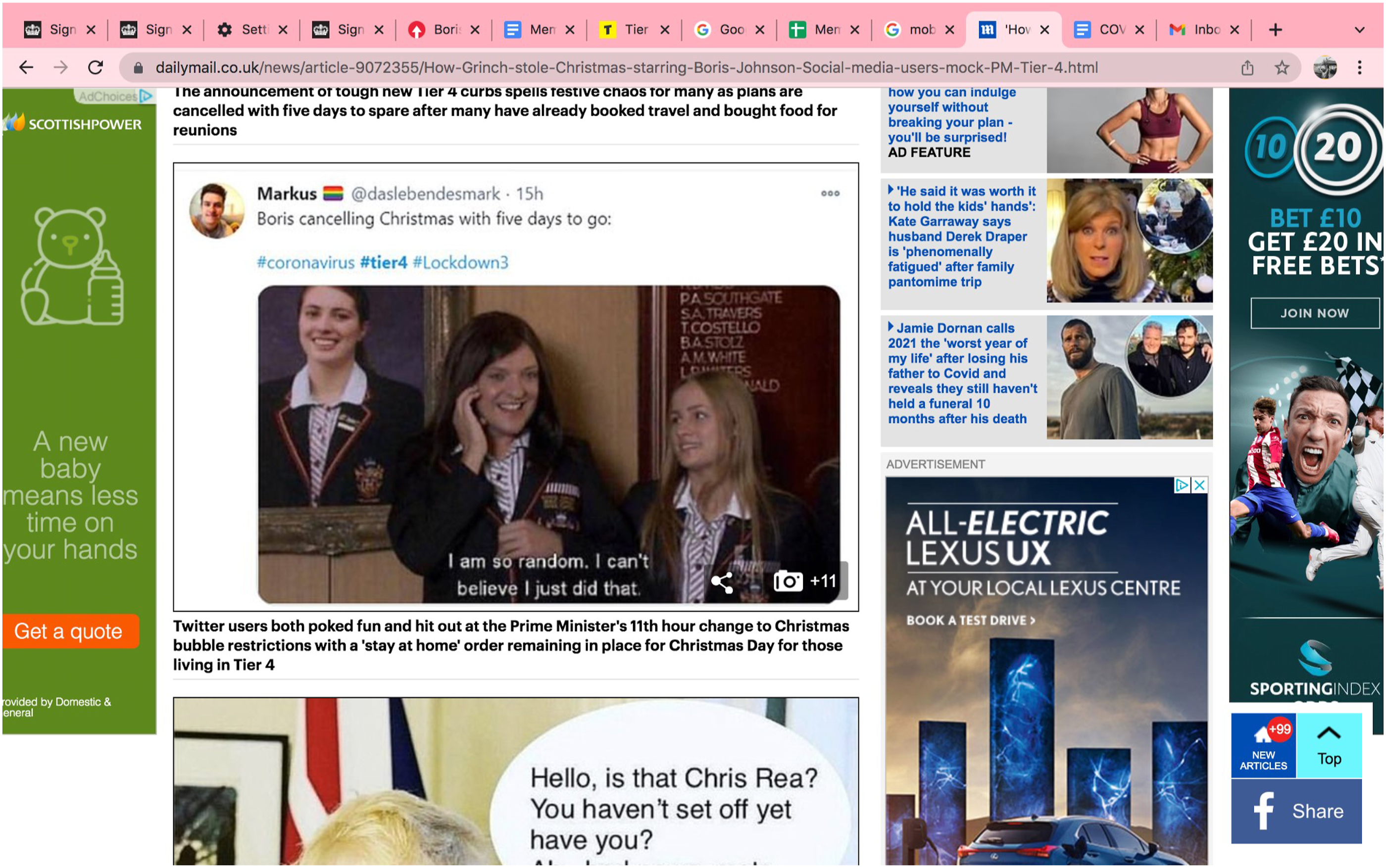Screen dimensions: 1386x868
Task: Open the new tab plus button
Action: point(1275,29)
